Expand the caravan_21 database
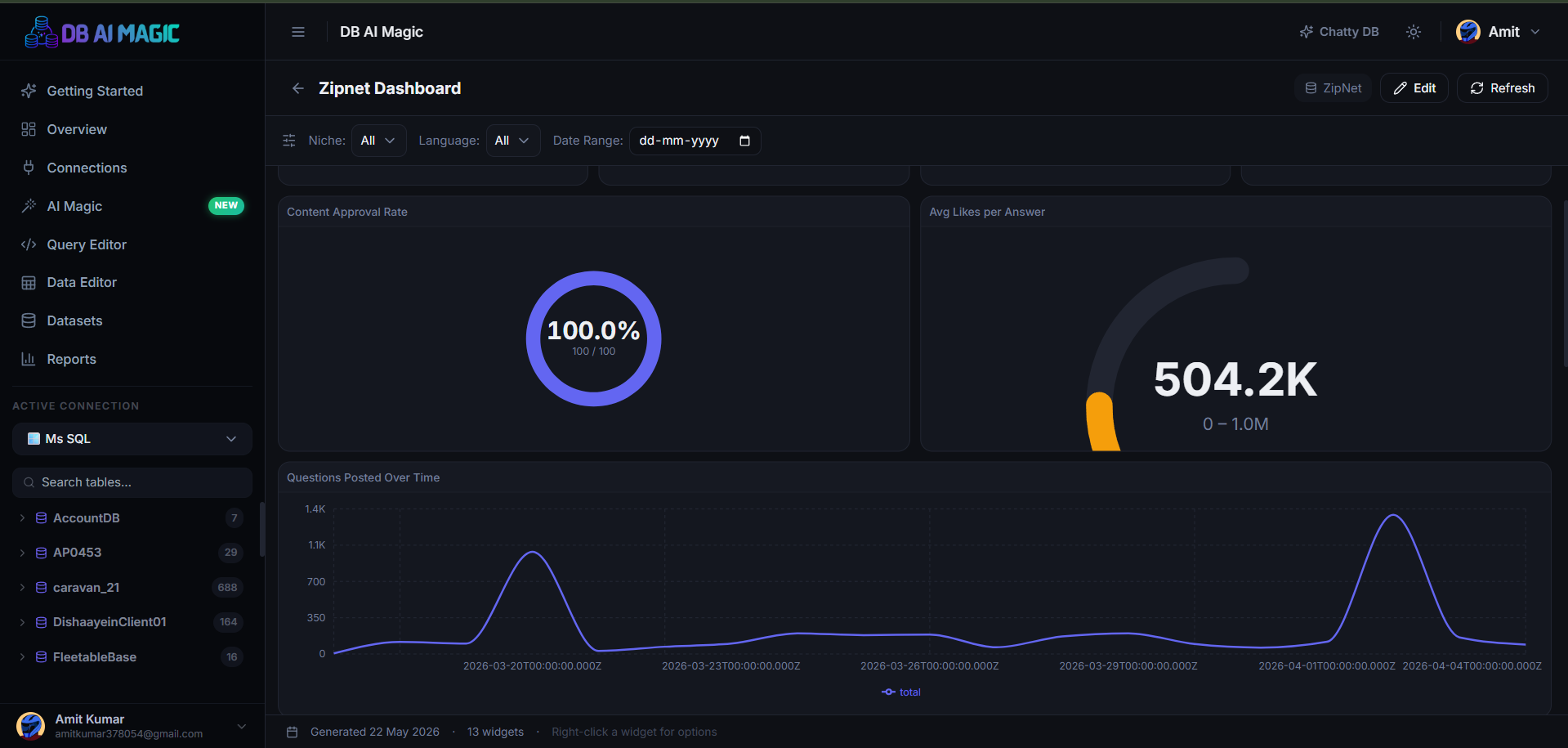Screen dimensions: 1568x748 point(22,588)
